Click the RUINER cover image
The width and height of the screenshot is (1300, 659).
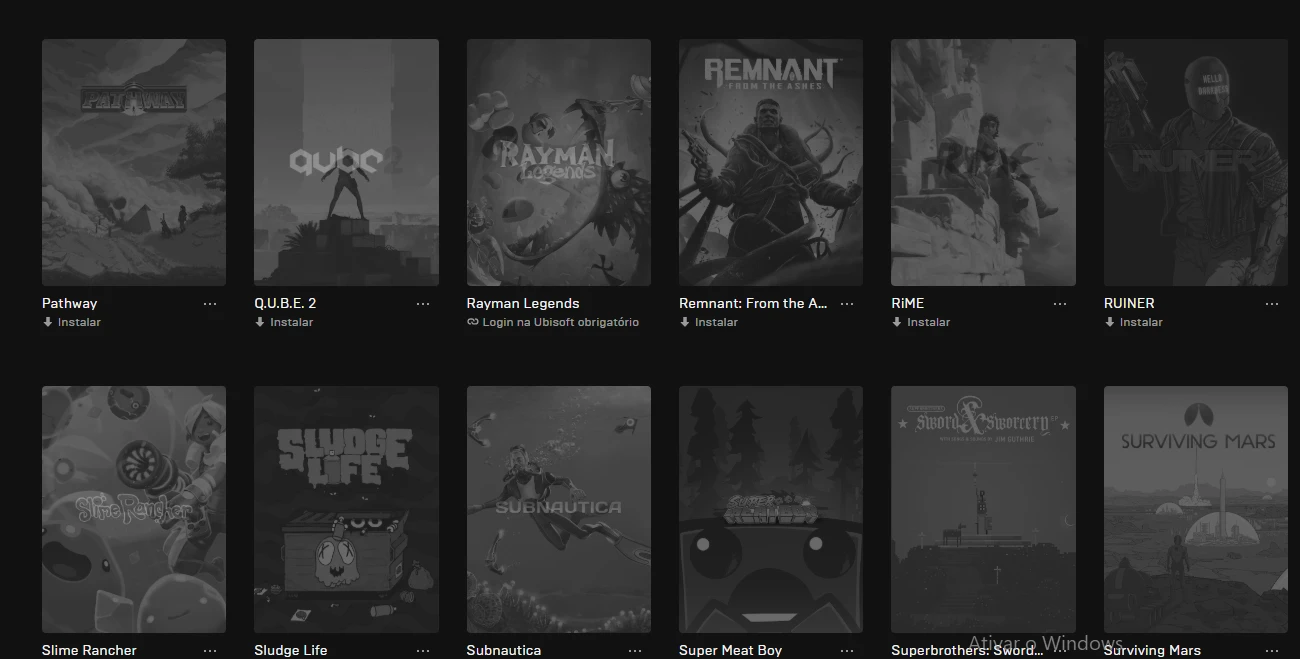[1196, 162]
